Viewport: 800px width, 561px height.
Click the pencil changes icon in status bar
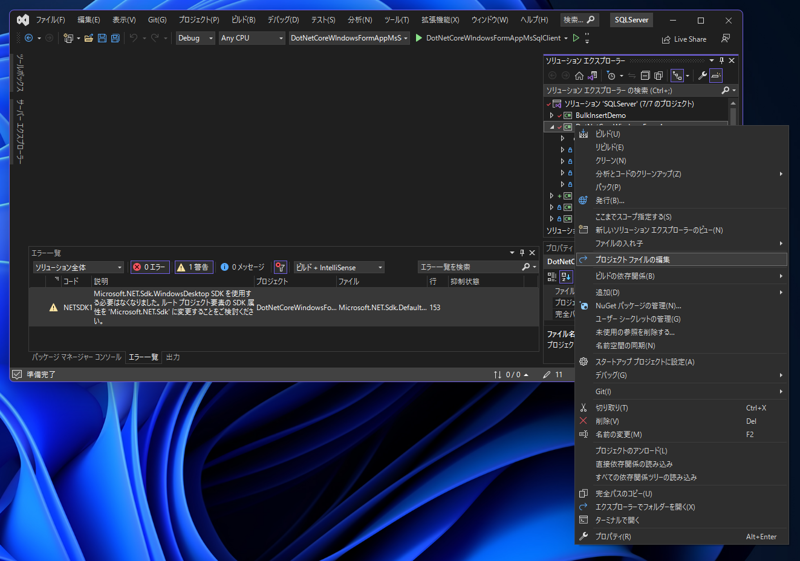click(547, 374)
